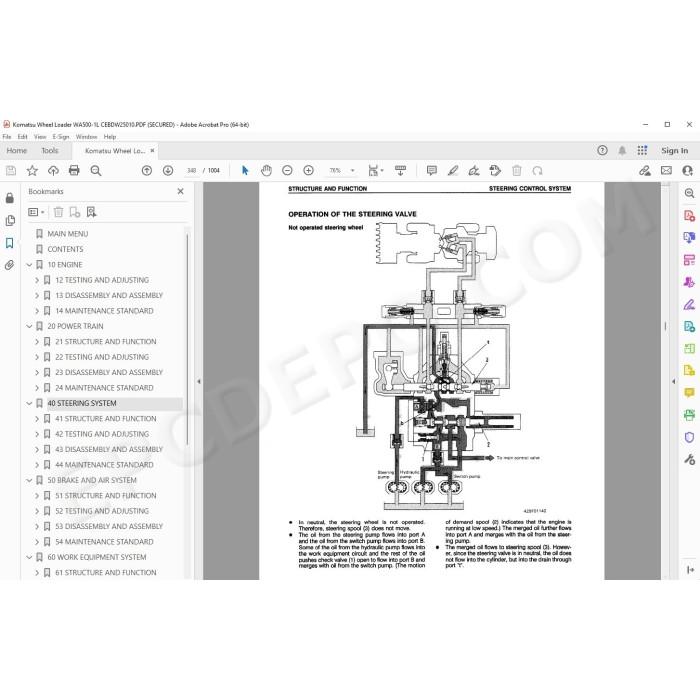Viewport: 700px width, 700px height.
Task: Open security lock panel in sidebar
Action: click(x=10, y=198)
